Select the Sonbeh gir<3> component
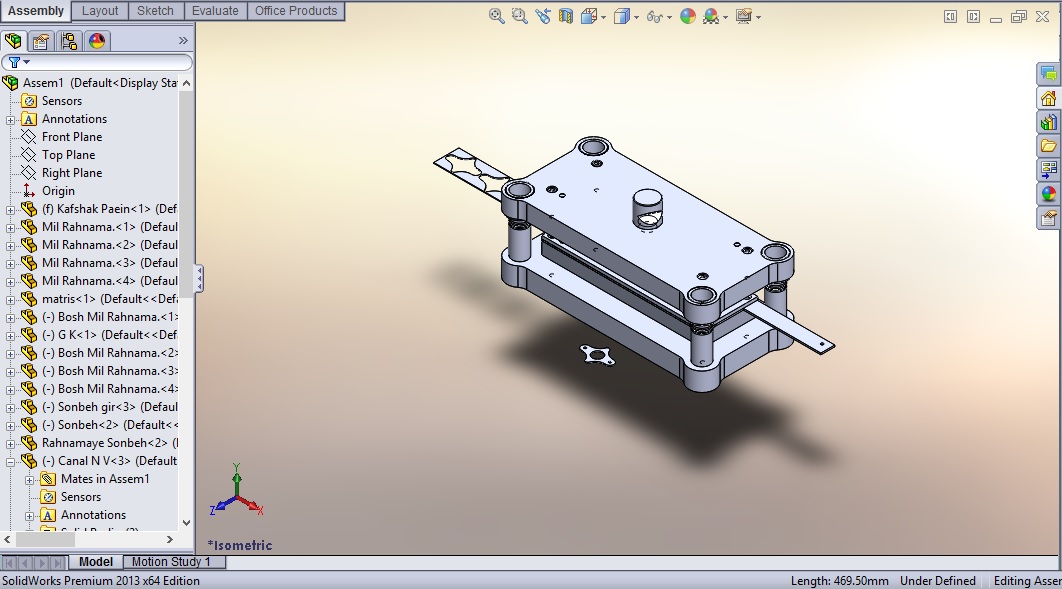The width and height of the screenshot is (1062, 589). click(110, 407)
